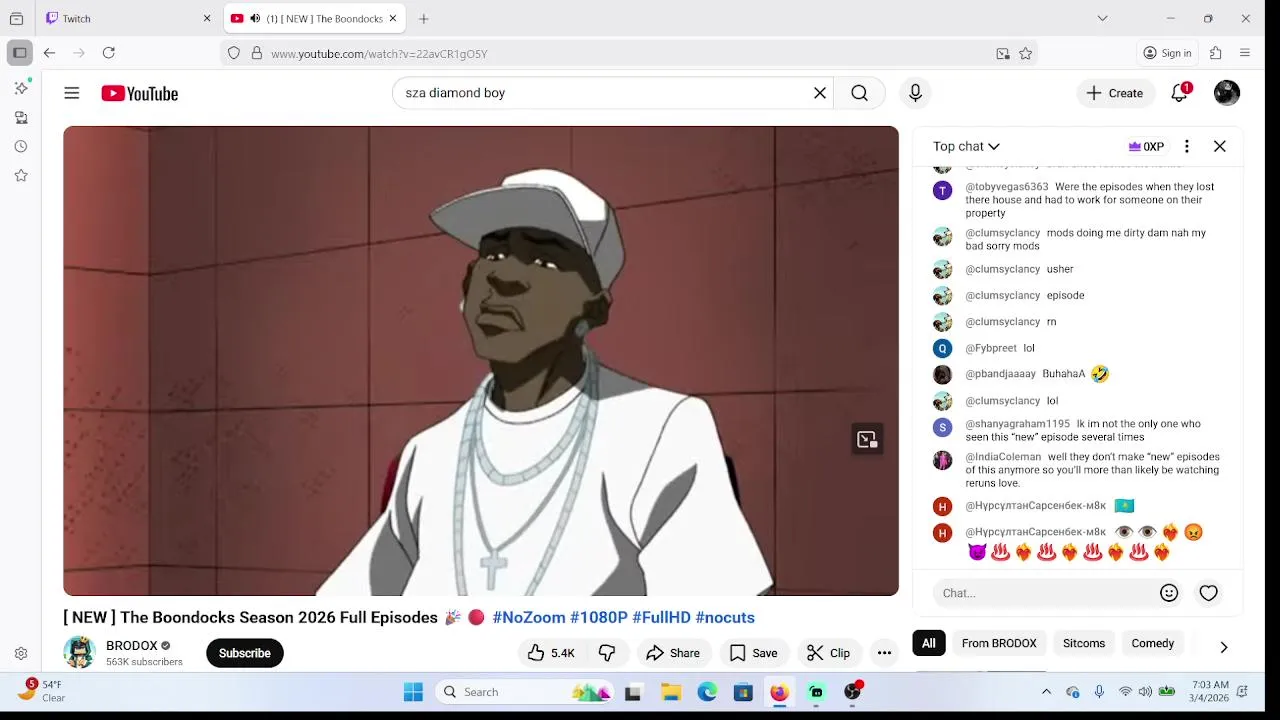Open Microsoft Edge from taskbar
1280x720 pixels.
[707, 692]
